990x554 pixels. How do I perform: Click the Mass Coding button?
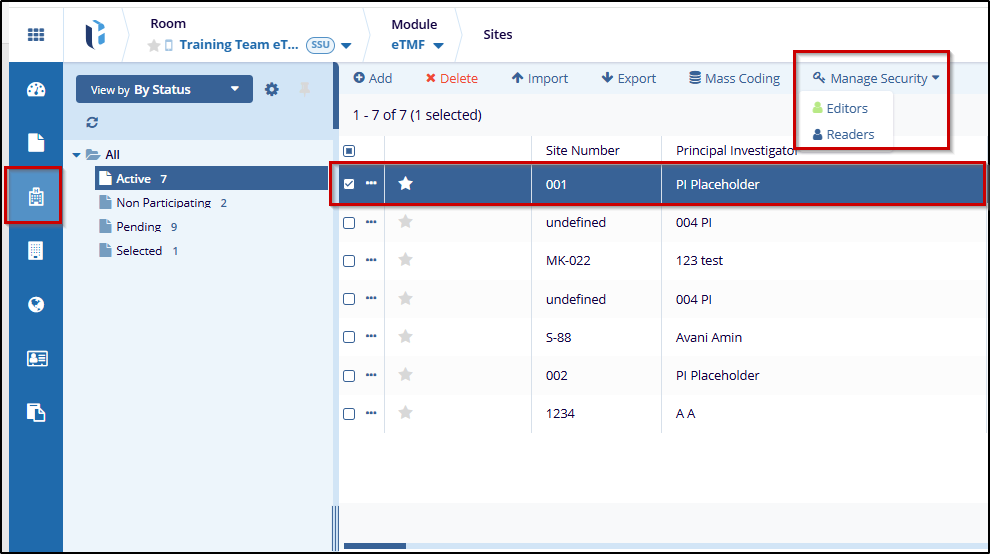[734, 78]
